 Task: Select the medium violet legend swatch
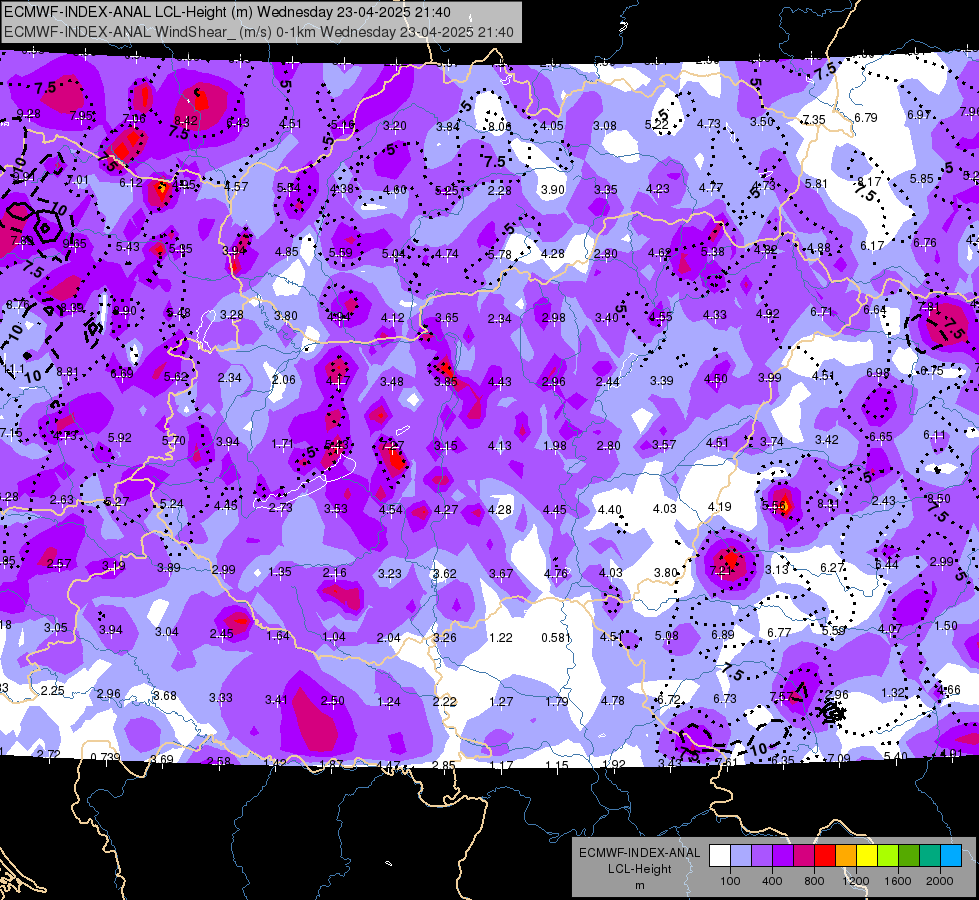762,856
